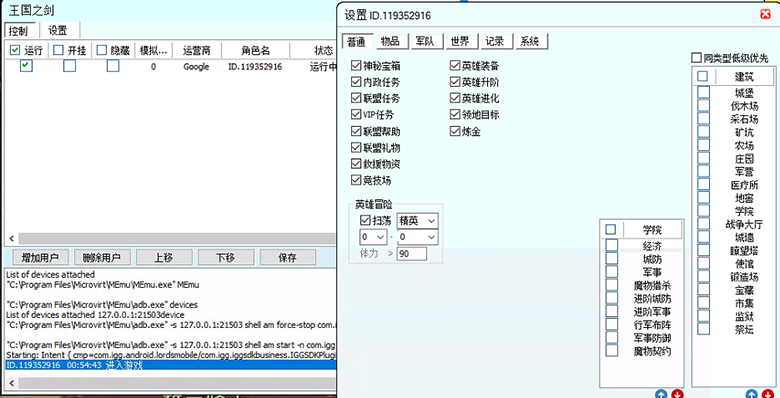Enable 开挂 for the Google account row
The width and height of the screenshot is (780, 398).
point(70,66)
